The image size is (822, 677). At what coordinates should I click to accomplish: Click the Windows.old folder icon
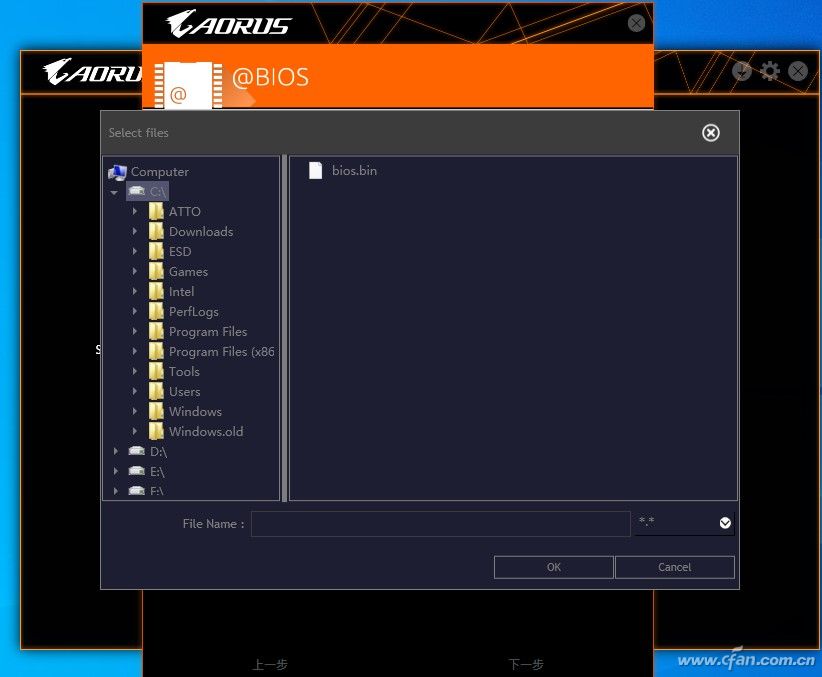pyautogui.click(x=156, y=431)
